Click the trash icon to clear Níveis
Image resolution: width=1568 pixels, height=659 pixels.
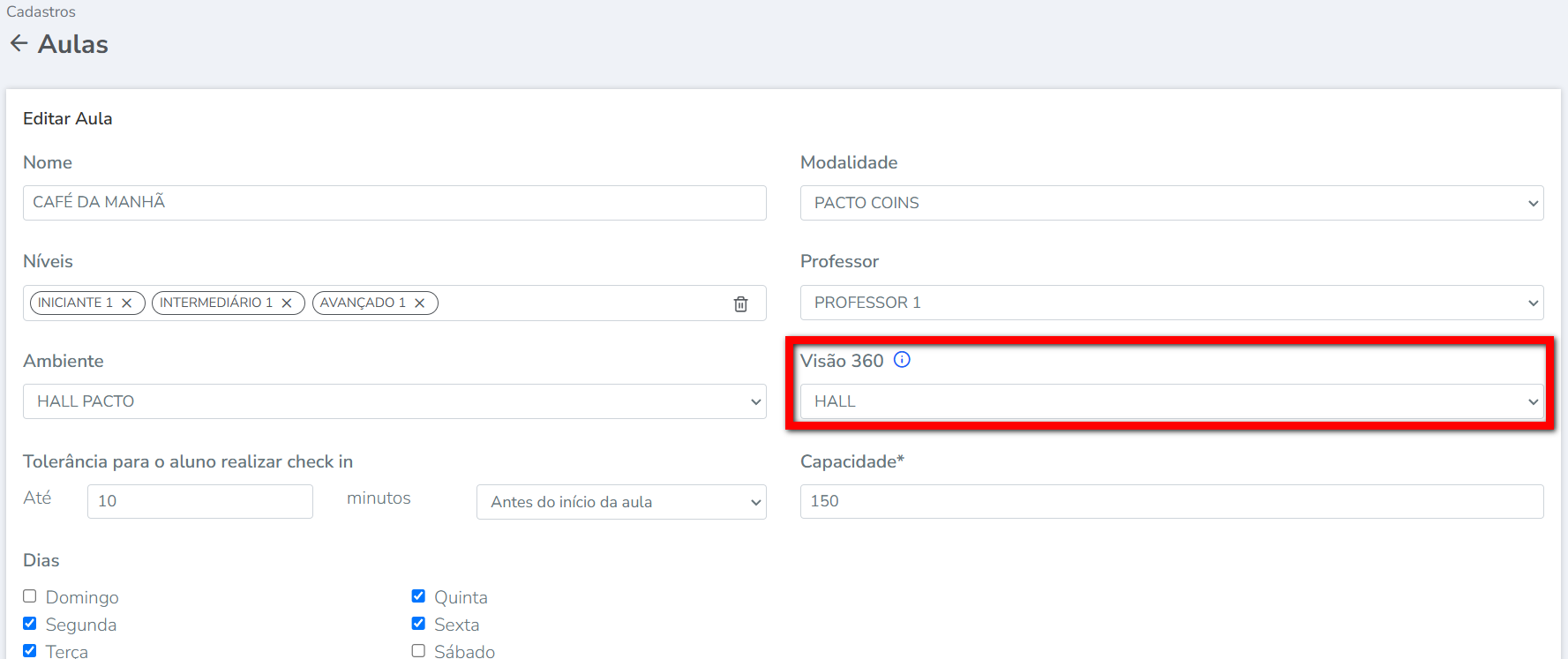tap(740, 303)
